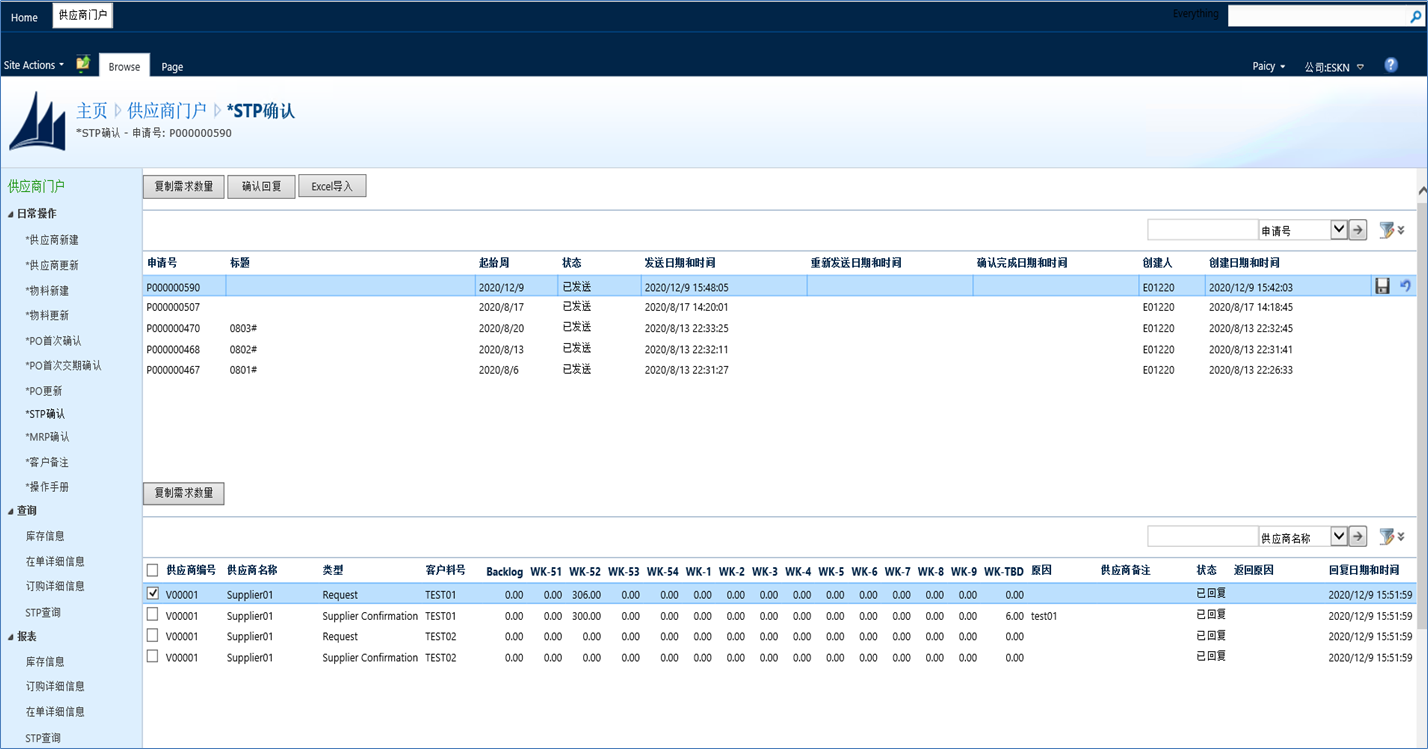Open the help question mark icon

pos(1391,65)
